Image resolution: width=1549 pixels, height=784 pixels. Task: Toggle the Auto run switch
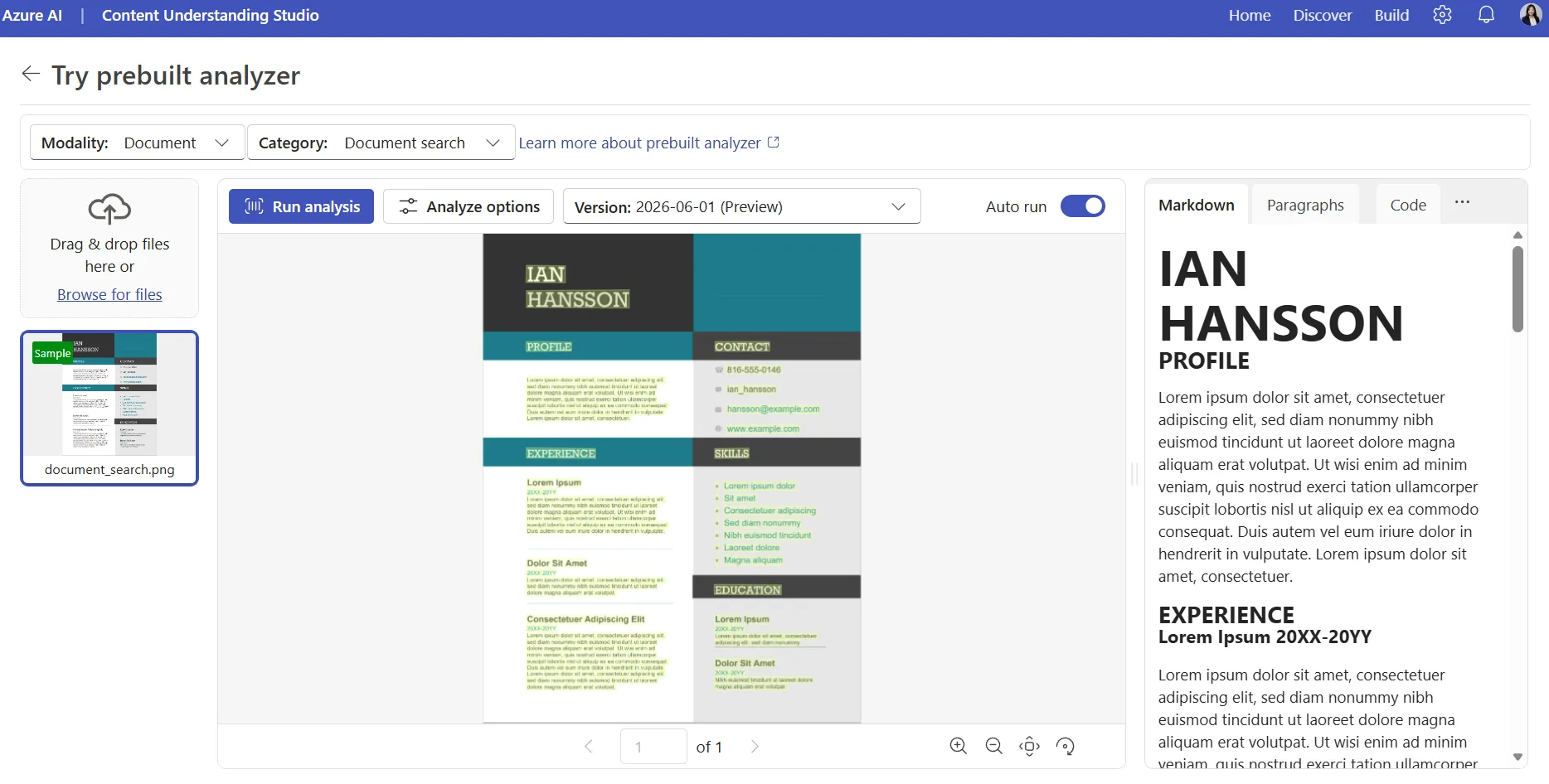pos(1083,206)
